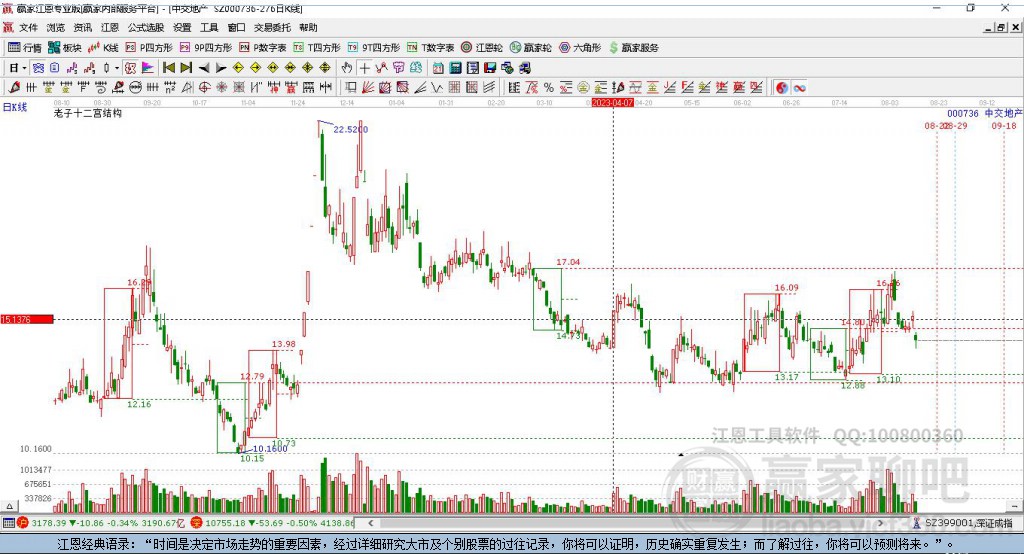Jump to last bar with skip-to-end icon
The width and height of the screenshot is (1024, 554).
coord(186,68)
